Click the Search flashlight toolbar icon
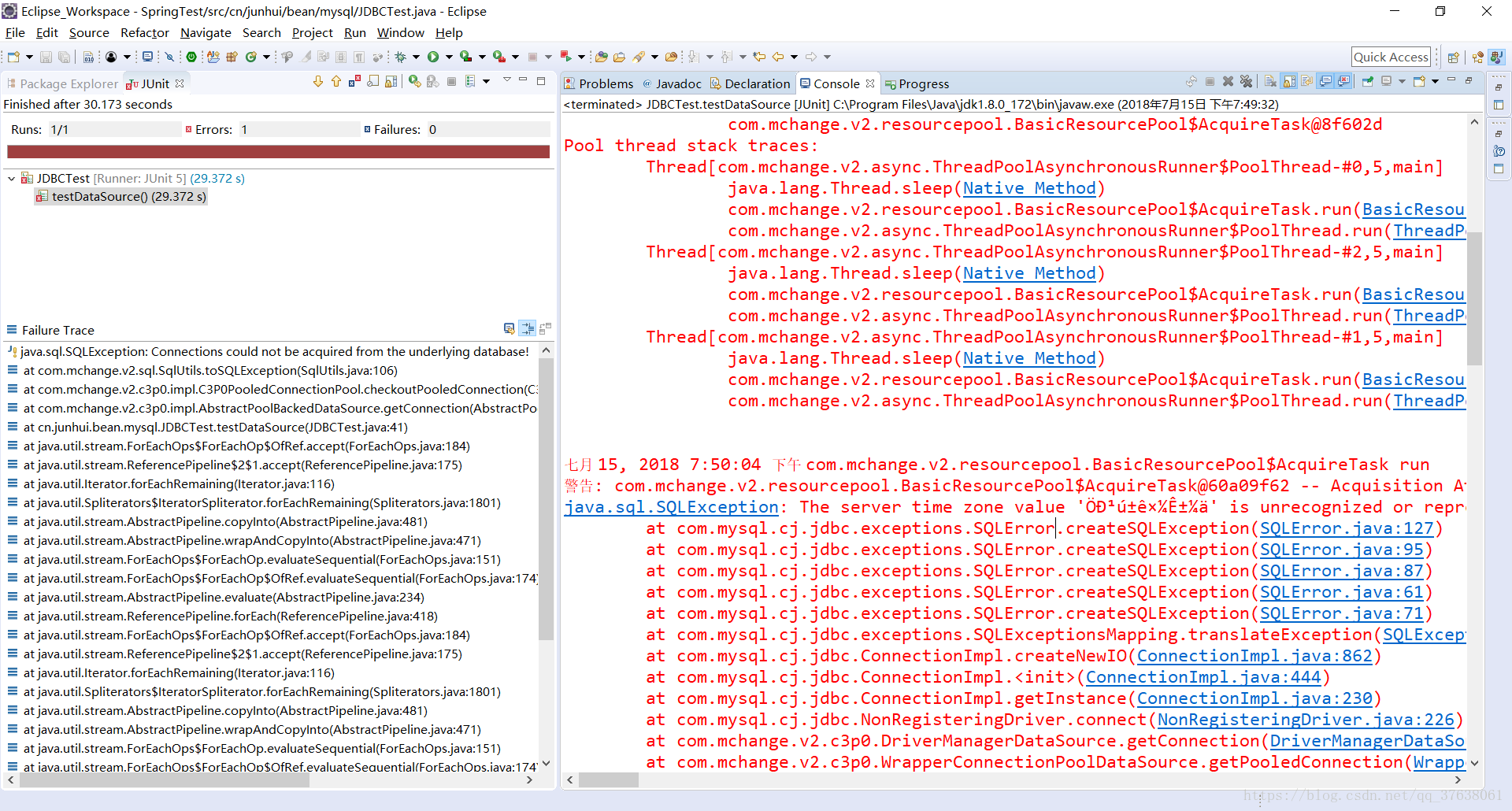The image size is (1512, 811). pos(639,57)
